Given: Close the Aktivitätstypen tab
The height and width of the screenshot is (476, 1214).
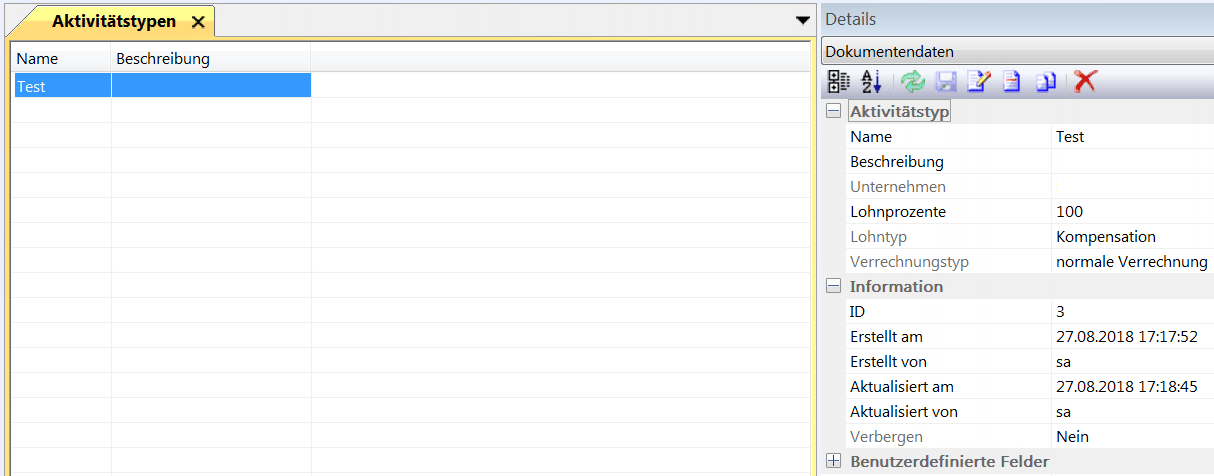Looking at the screenshot, I should (x=198, y=22).
